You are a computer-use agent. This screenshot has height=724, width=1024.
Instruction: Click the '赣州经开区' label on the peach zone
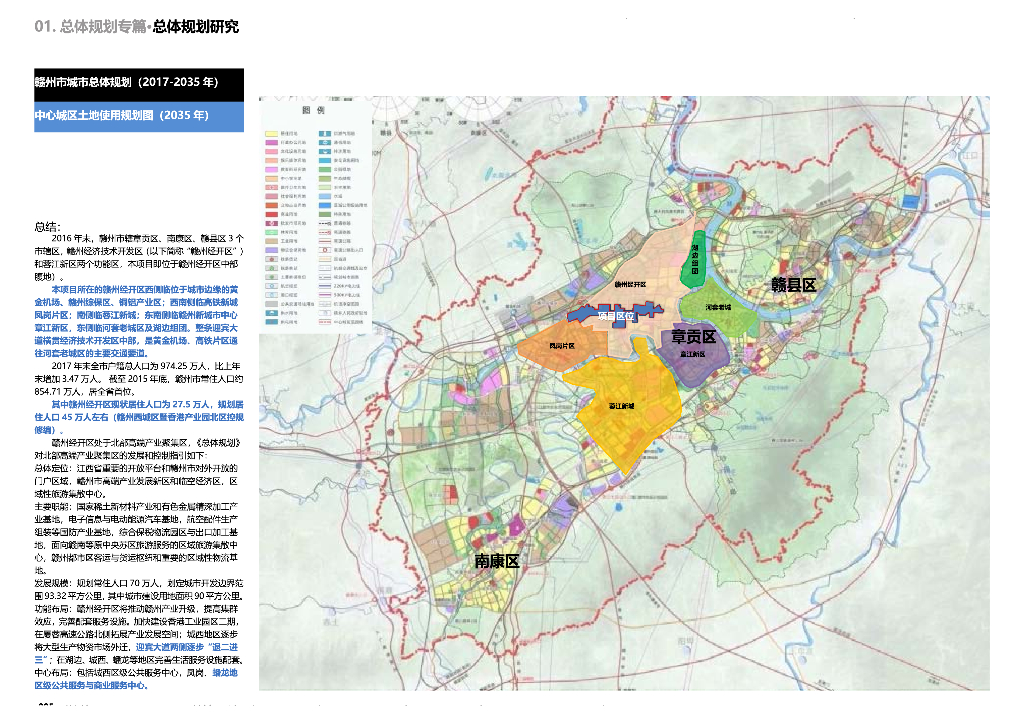[630, 285]
